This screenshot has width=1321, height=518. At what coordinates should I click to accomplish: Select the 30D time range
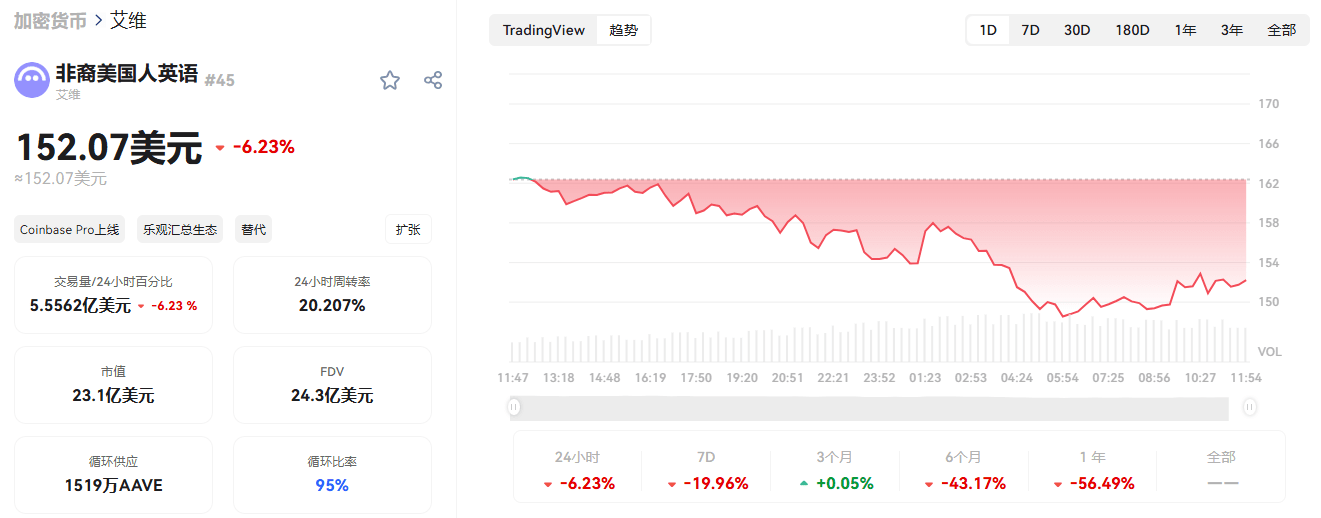click(1077, 30)
